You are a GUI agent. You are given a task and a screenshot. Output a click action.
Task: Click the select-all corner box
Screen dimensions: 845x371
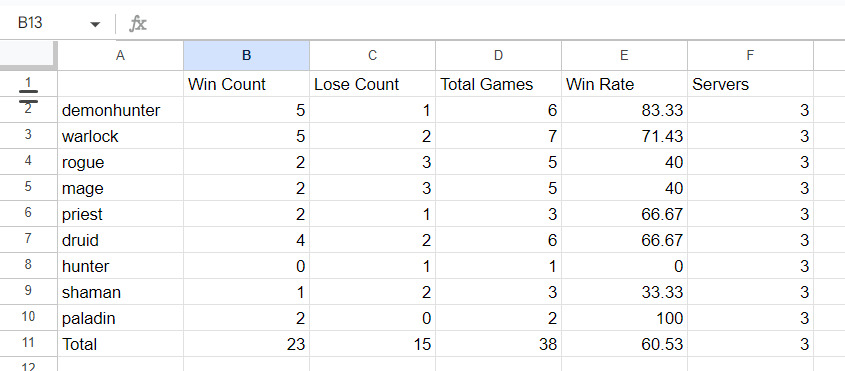click(28, 55)
